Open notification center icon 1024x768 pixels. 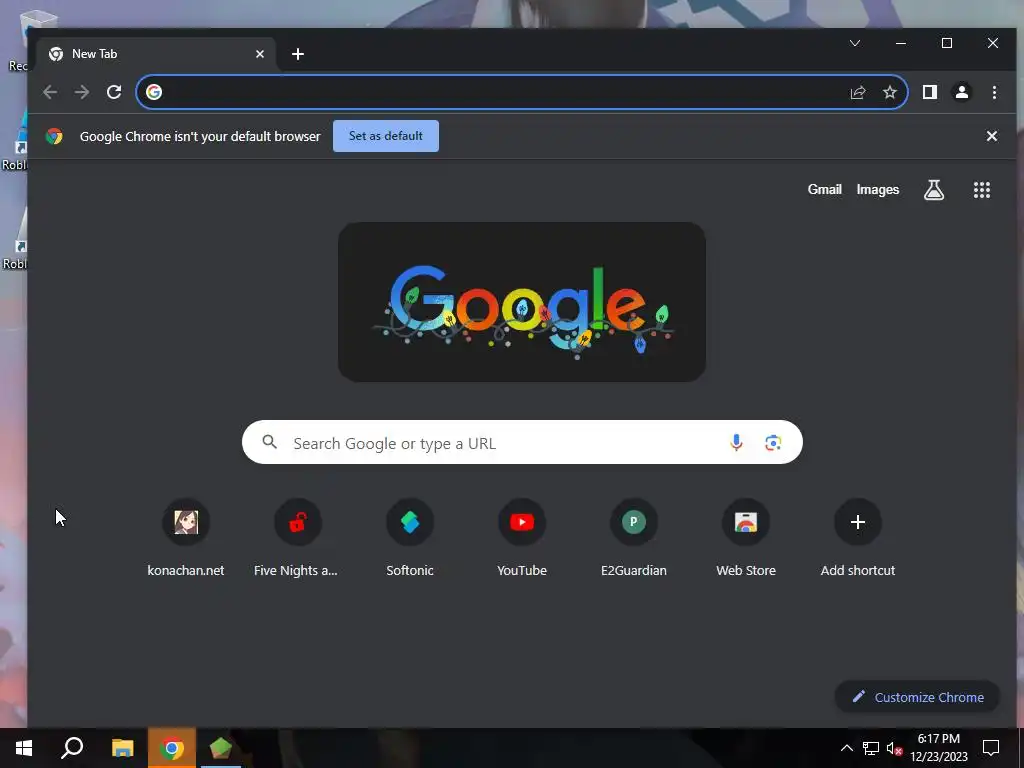(x=991, y=748)
